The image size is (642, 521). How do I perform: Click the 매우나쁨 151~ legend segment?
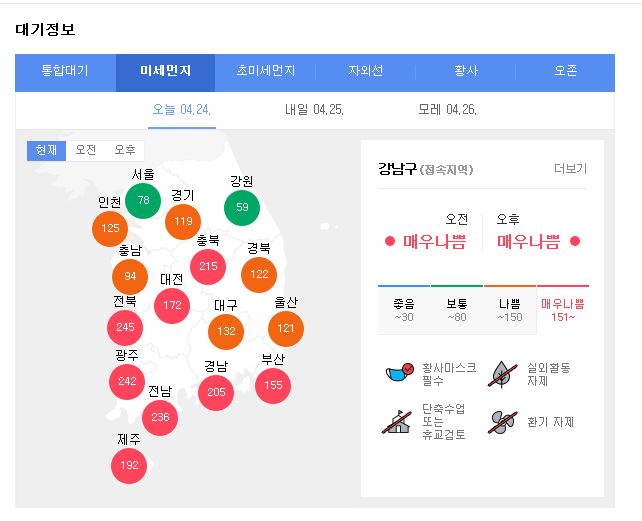[x=562, y=310]
